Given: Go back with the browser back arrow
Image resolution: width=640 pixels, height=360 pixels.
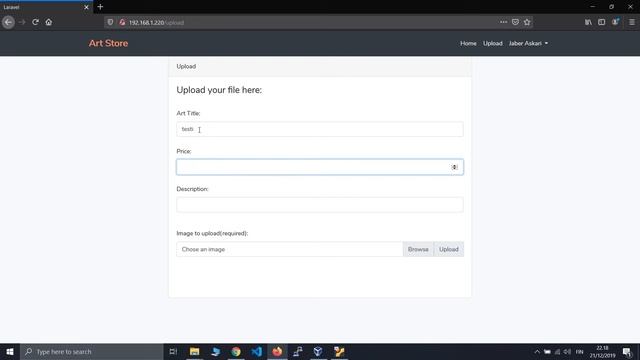Looking at the screenshot, I should click(8, 22).
